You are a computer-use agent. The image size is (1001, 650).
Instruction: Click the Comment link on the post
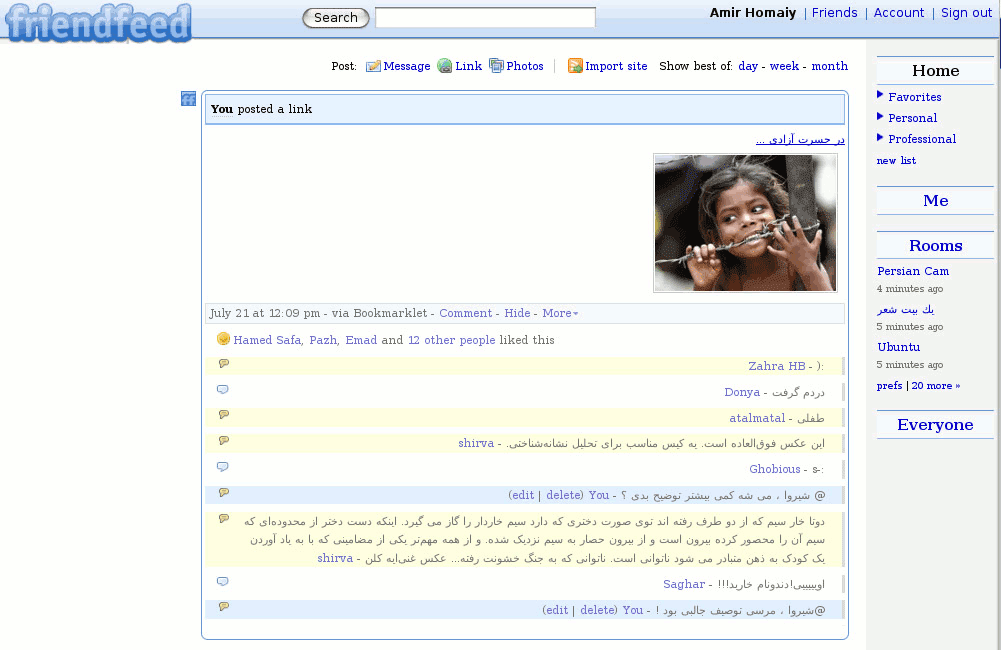point(465,314)
